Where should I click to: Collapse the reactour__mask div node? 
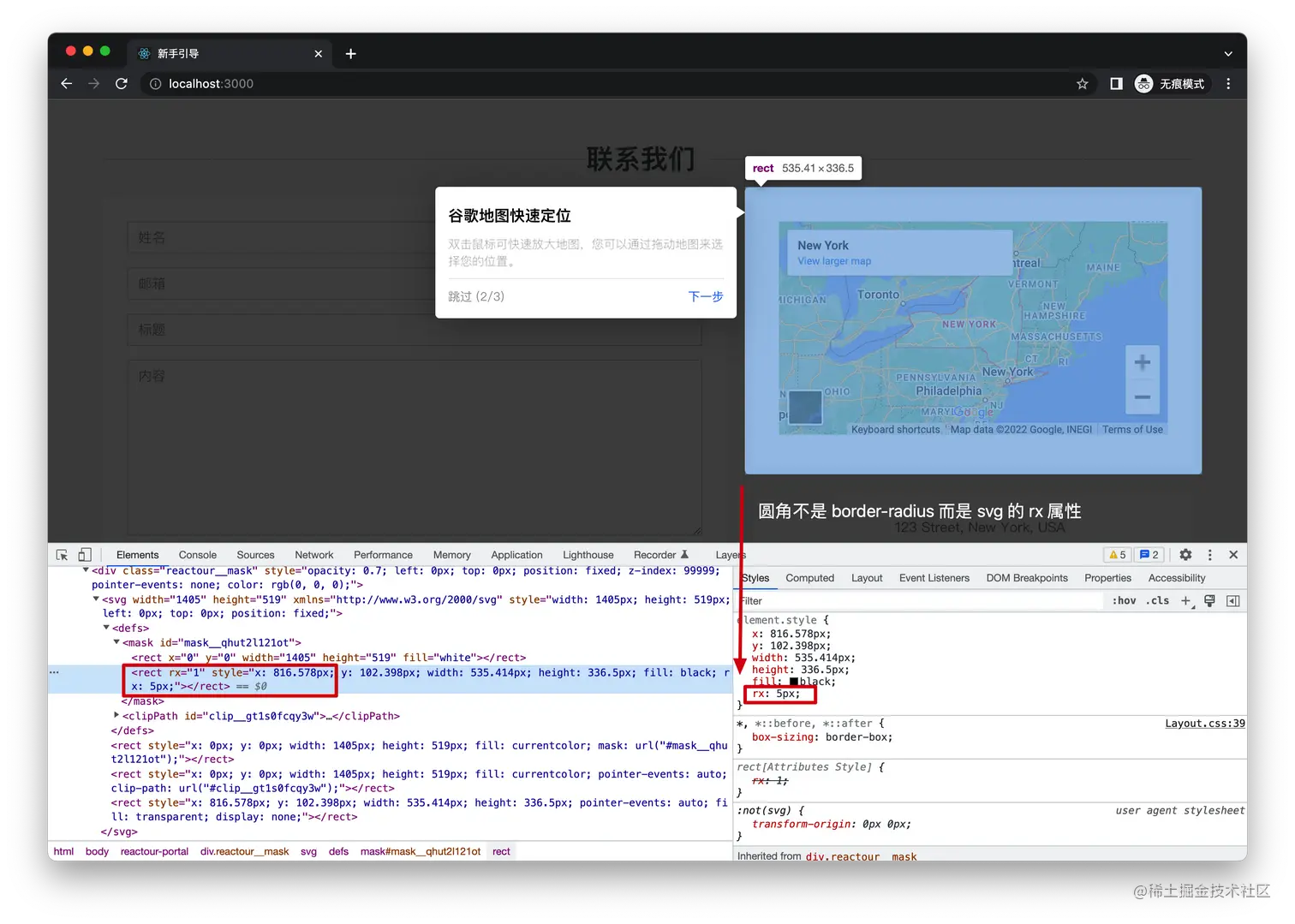click(x=86, y=569)
